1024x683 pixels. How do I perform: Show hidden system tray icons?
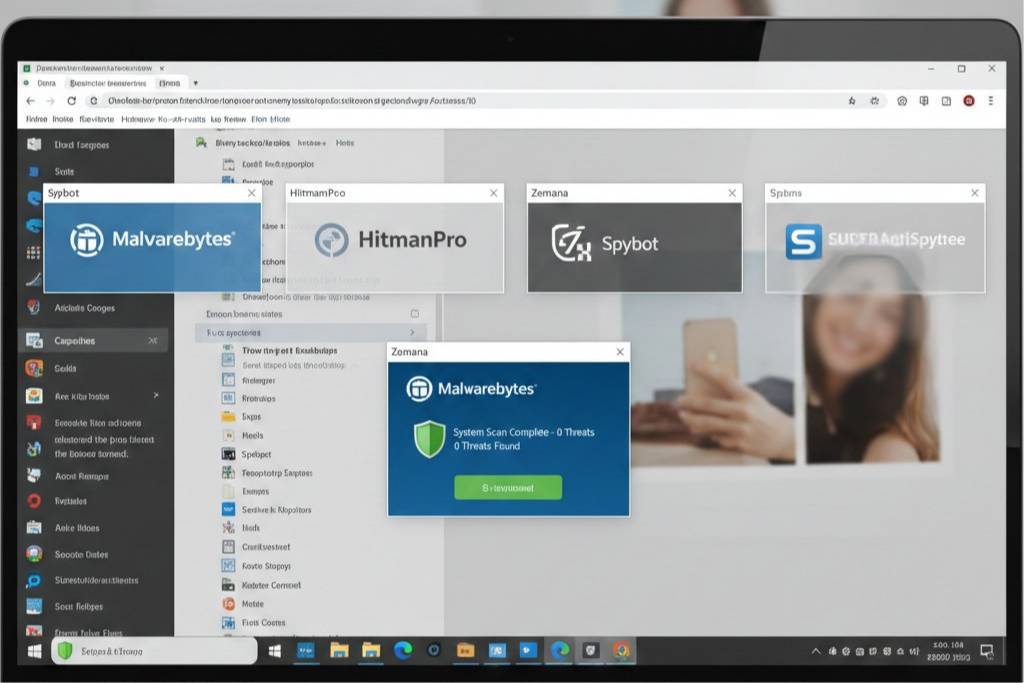814,651
